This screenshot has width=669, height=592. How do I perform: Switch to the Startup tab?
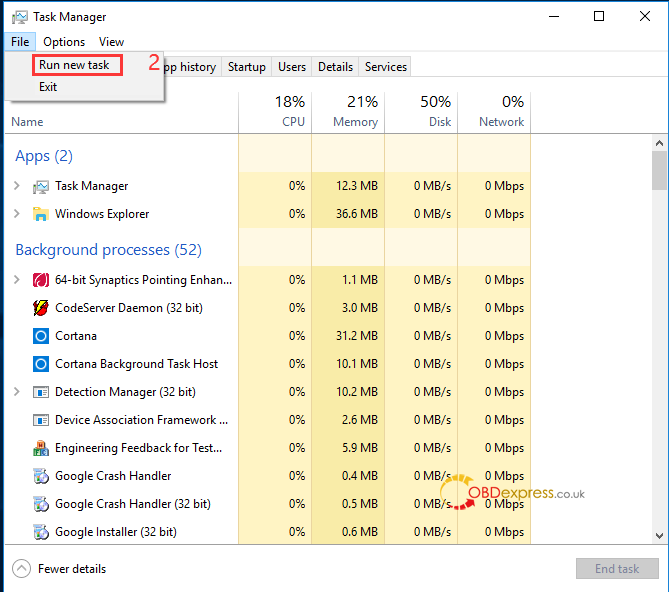pos(247,67)
